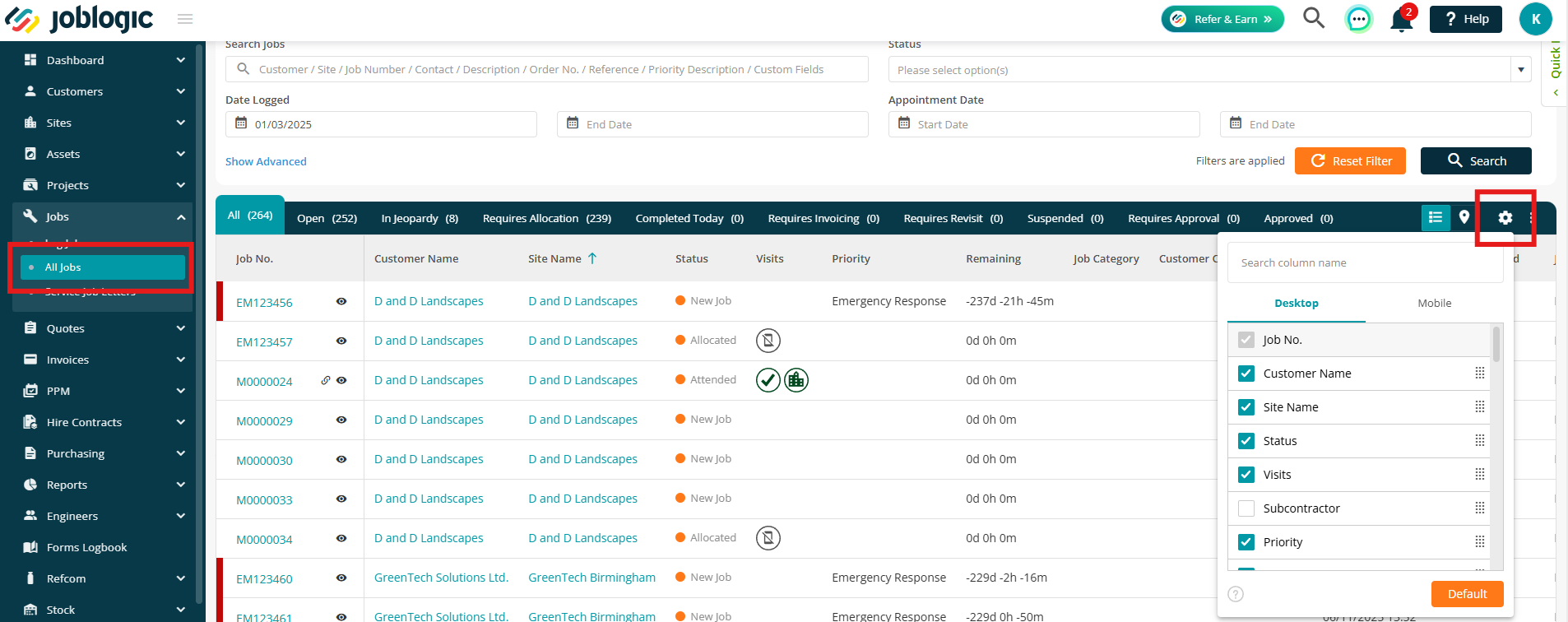Click the Assets sidebar icon

[30, 154]
